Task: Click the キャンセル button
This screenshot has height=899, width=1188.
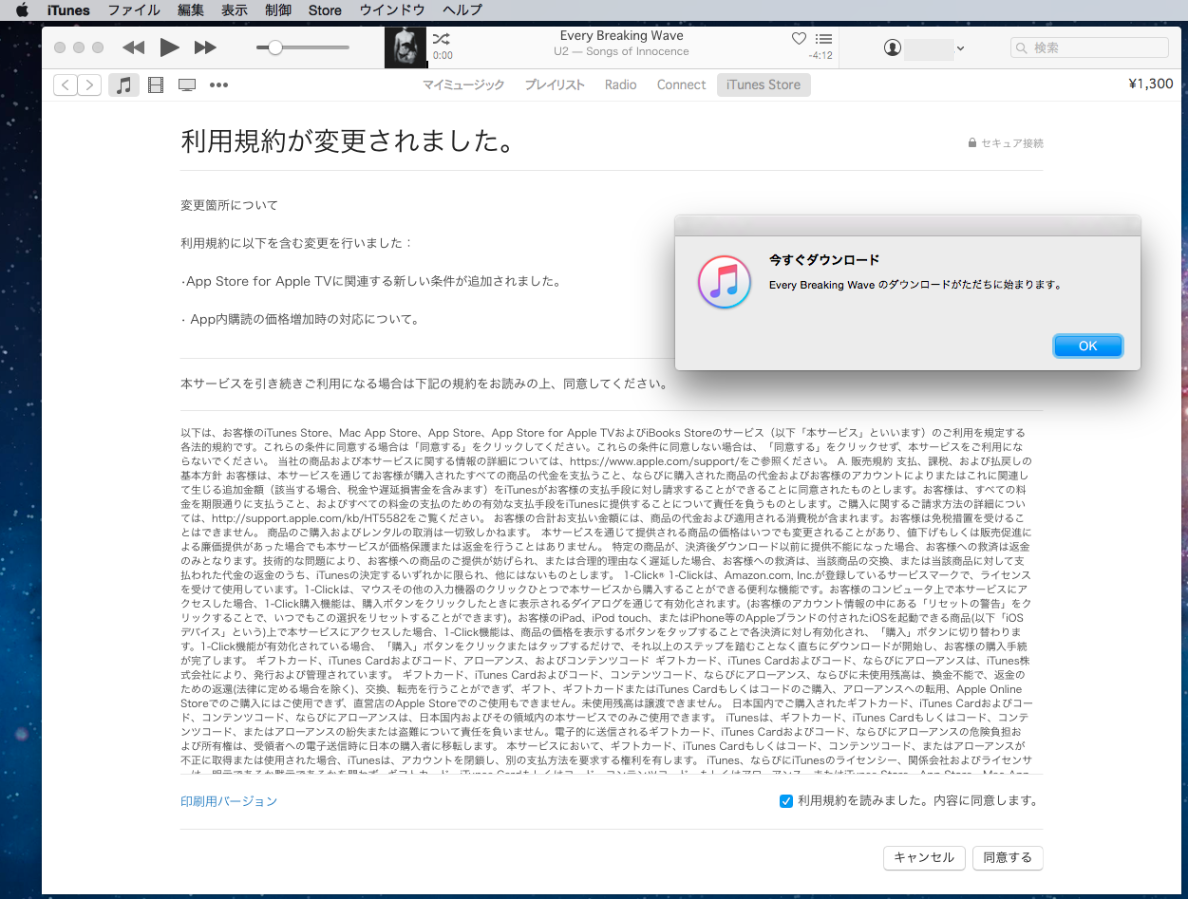Action: [924, 857]
